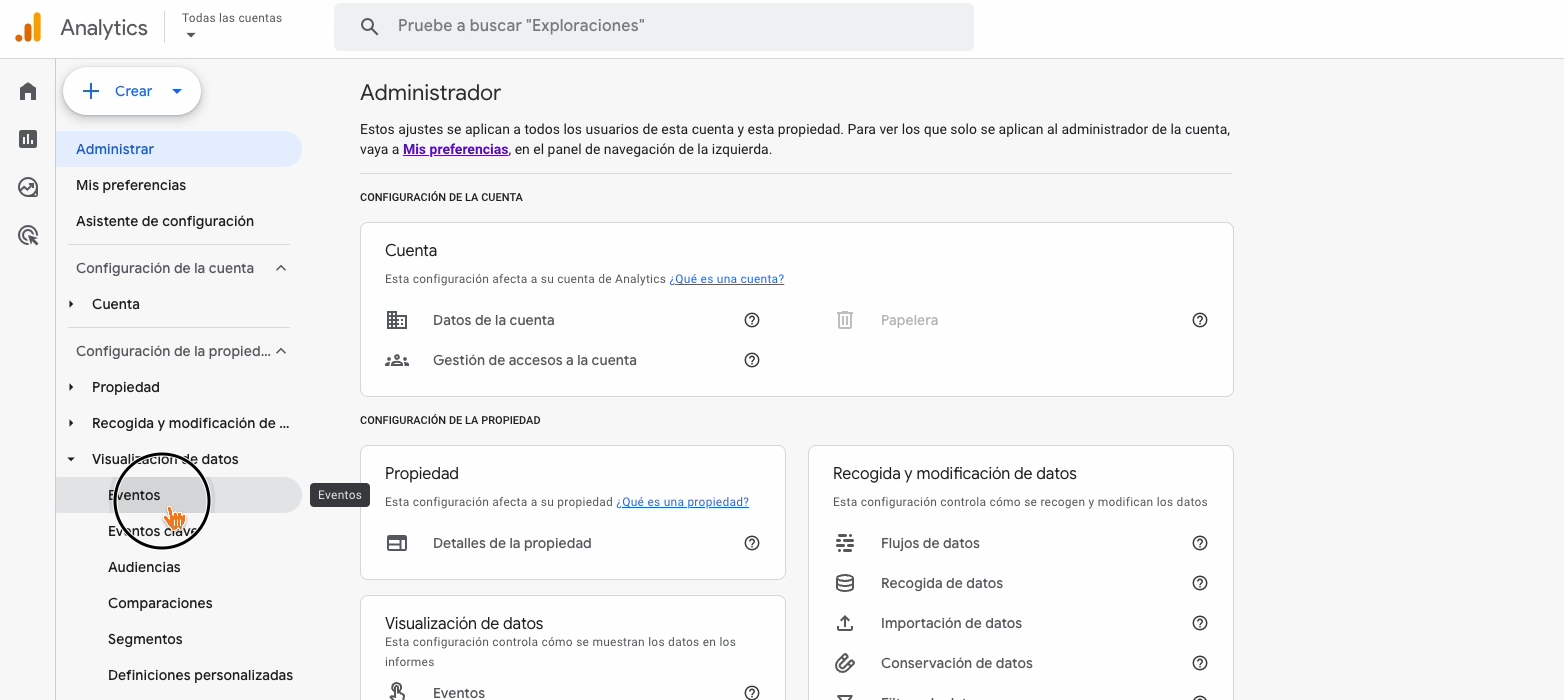This screenshot has width=1564, height=700.
Task: Click the help icon next to Recogida de datos
Action: tap(1200, 583)
